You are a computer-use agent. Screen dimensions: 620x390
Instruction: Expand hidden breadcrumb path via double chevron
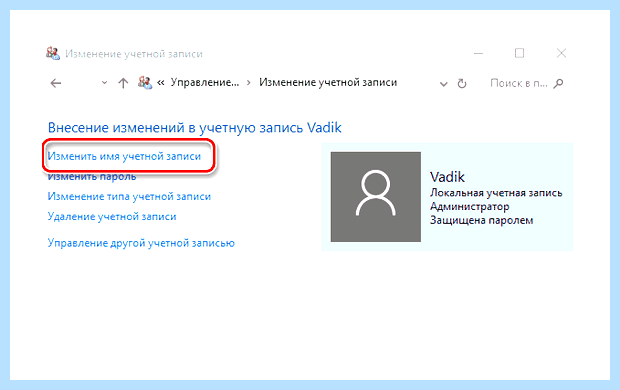pos(161,83)
